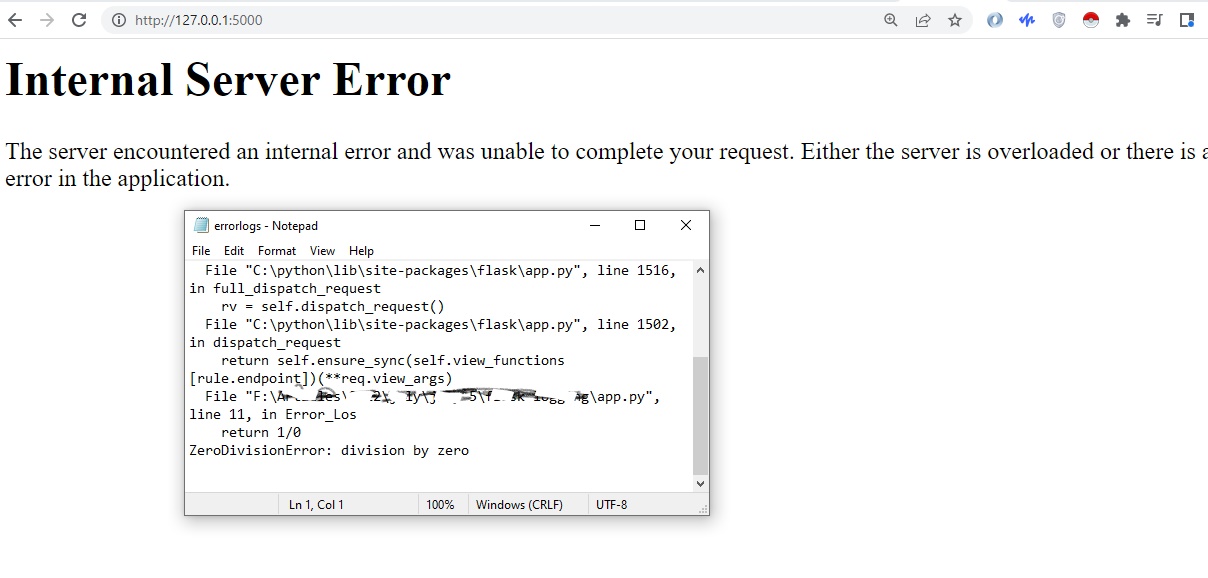Open the extensions puzzle-piece icon

coord(1122,19)
